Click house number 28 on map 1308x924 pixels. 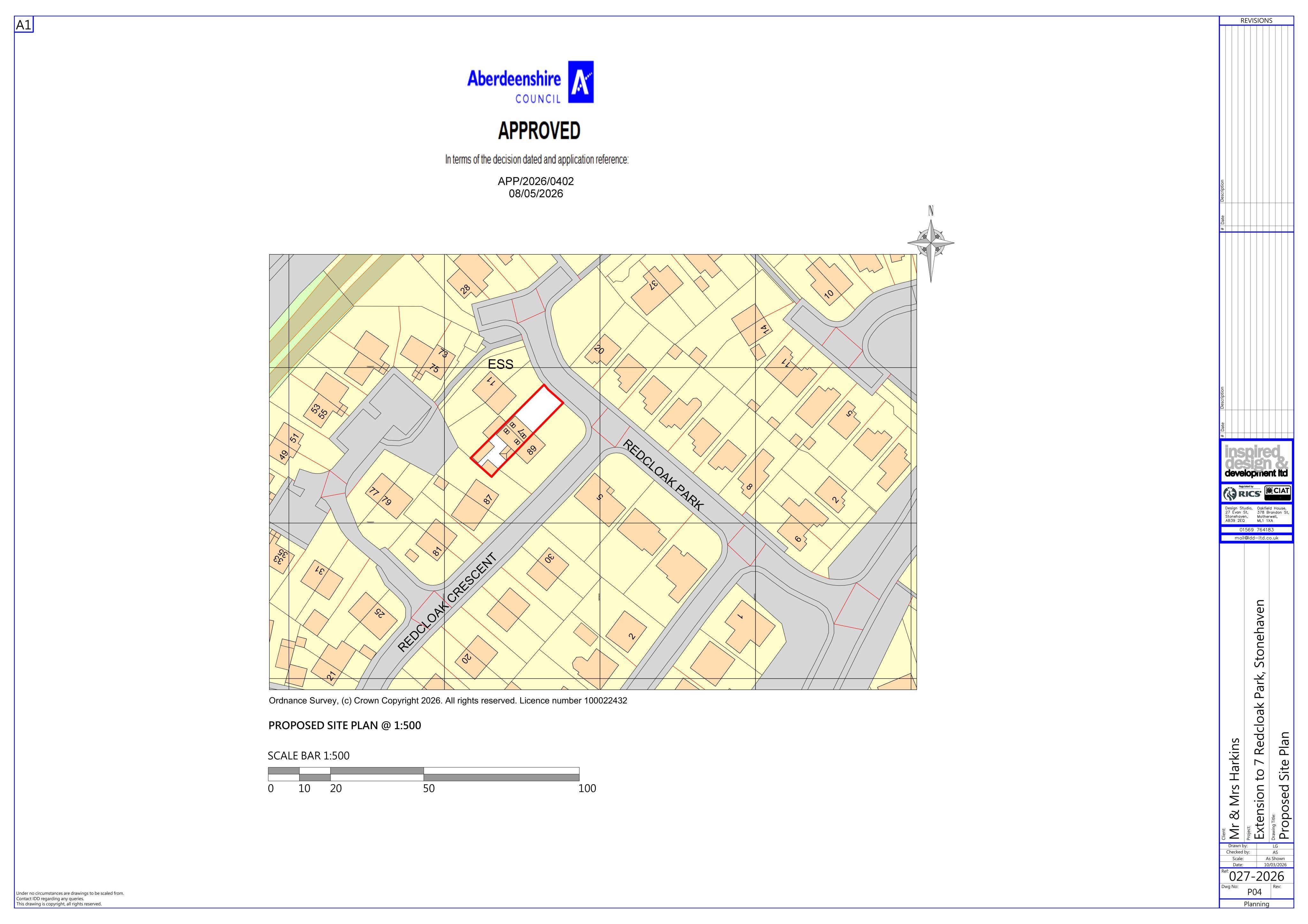[466, 289]
